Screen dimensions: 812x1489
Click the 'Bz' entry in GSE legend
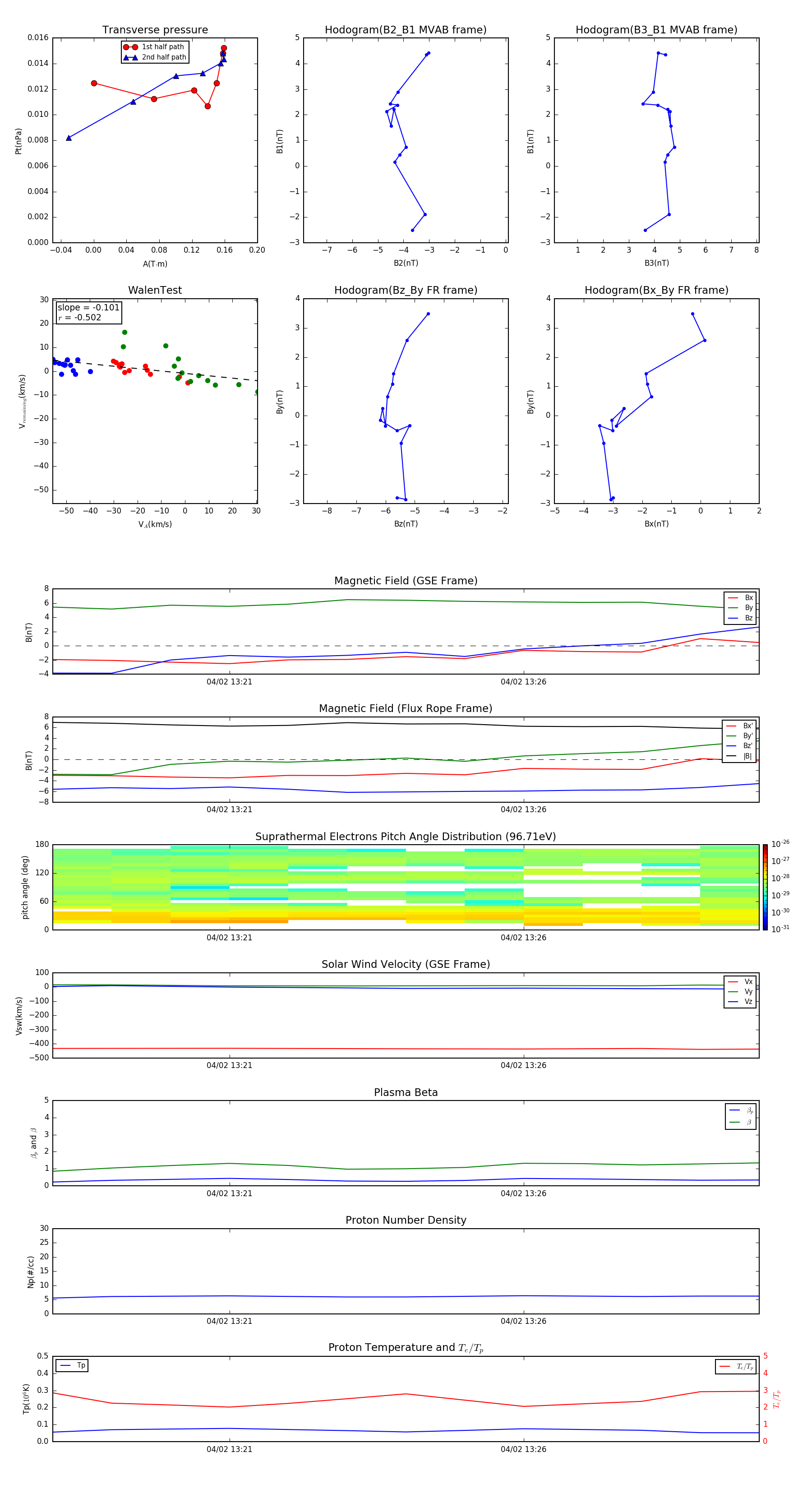tap(741, 618)
